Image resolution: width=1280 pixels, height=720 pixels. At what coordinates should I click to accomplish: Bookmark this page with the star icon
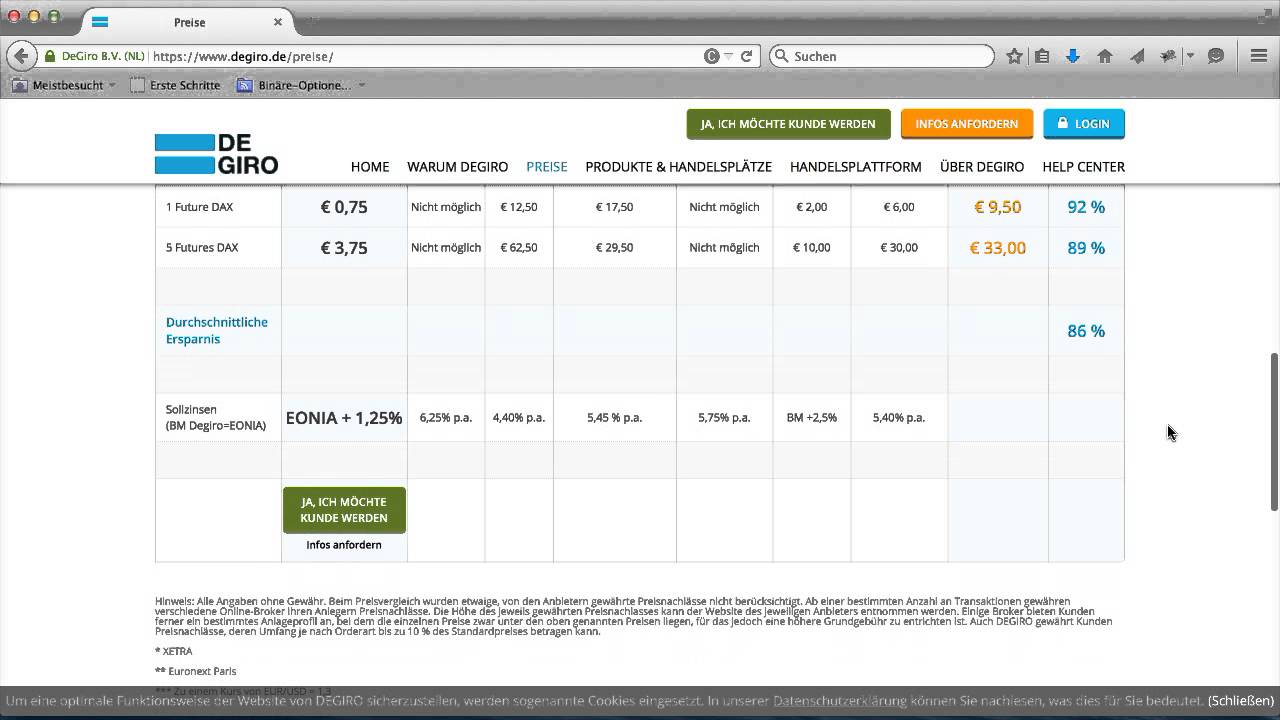1014,57
